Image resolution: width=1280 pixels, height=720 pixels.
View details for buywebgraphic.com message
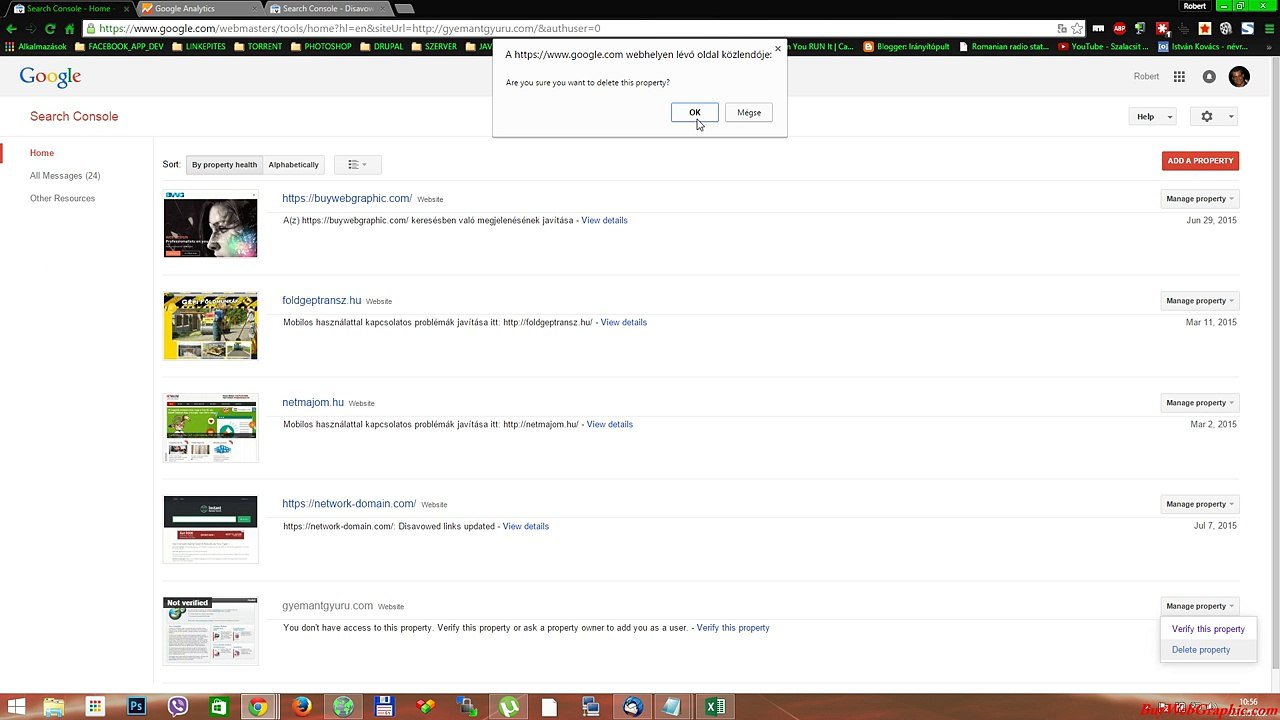tap(604, 220)
